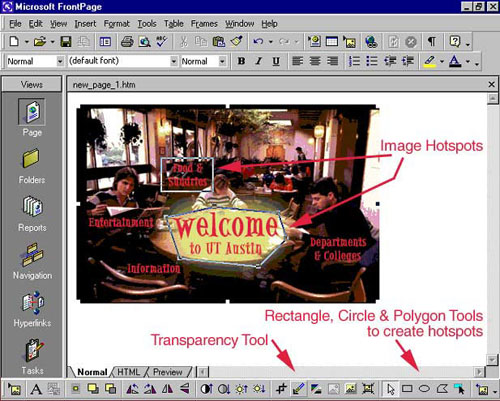Open the FrontPage Help icon
Viewport: 500px width, 401px height.
tap(455, 42)
